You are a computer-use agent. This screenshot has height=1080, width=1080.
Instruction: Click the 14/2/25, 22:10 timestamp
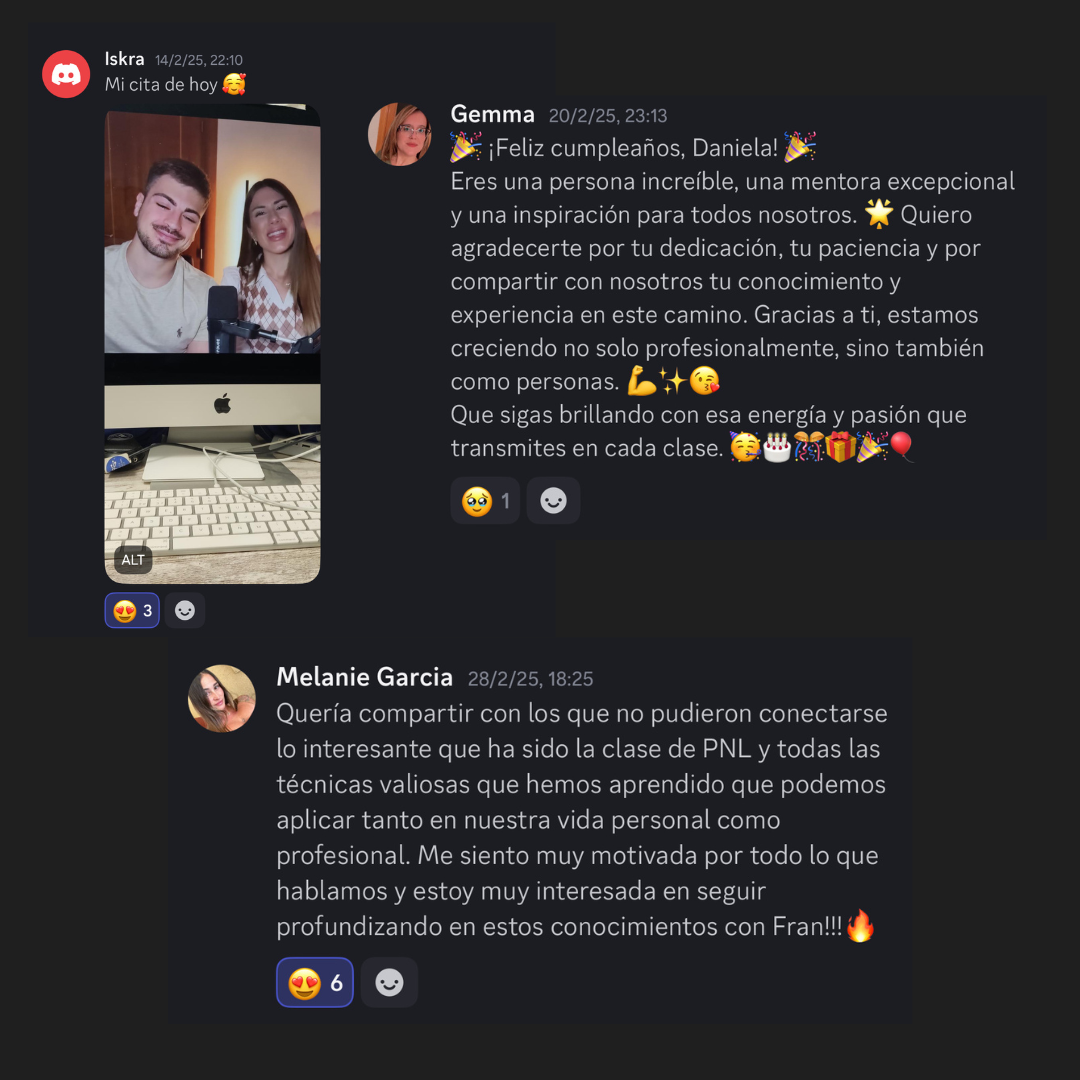tap(199, 61)
